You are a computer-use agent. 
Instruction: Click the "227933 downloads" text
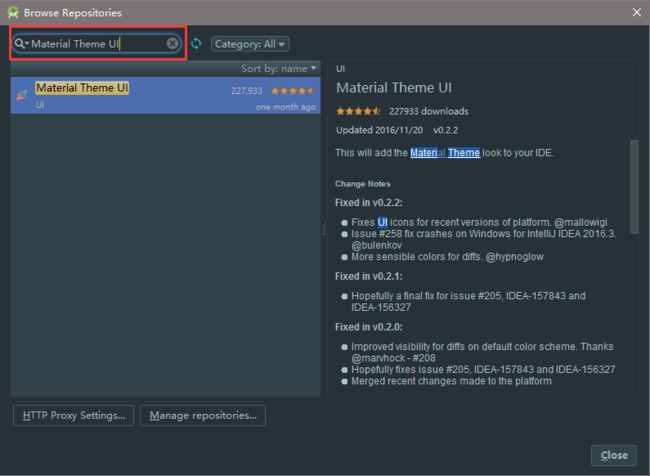click(x=429, y=111)
